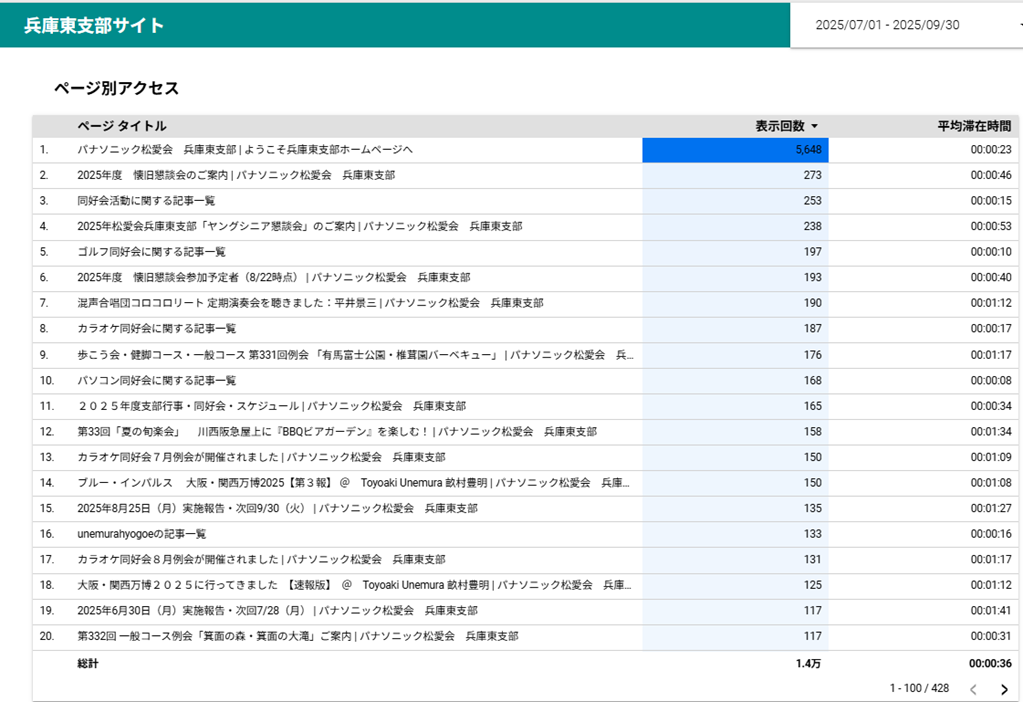Click row 16 unemurahyogoeの記事一覧

(142, 534)
